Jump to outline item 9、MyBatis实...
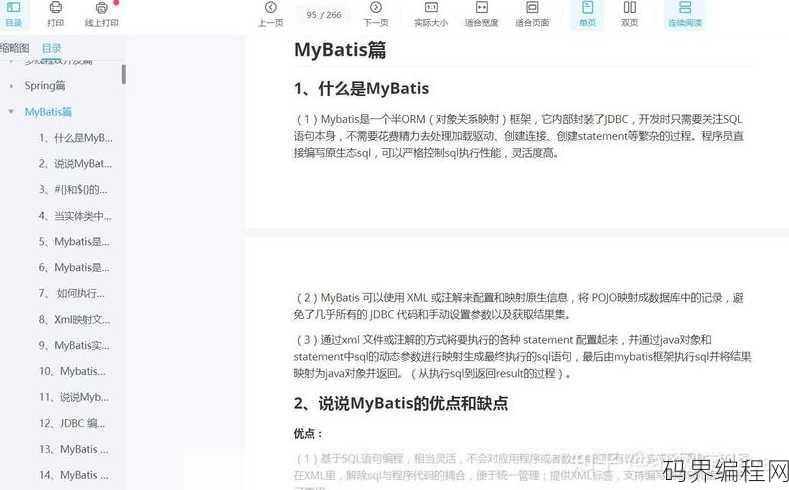Viewport: 789px width, 490px height. [74, 345]
